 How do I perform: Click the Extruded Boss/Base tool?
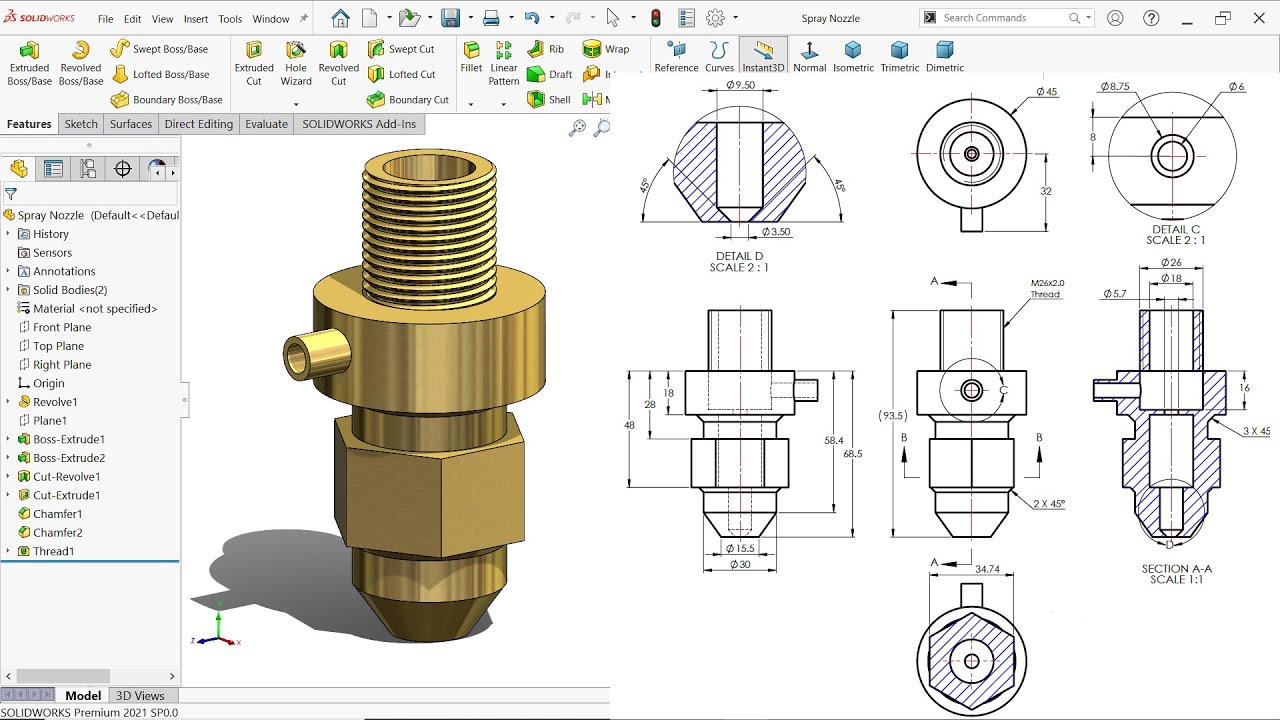coord(29,64)
